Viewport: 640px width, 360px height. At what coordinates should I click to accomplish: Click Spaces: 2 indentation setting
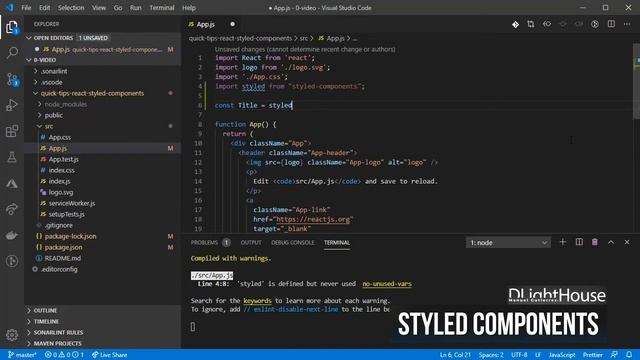coord(491,355)
